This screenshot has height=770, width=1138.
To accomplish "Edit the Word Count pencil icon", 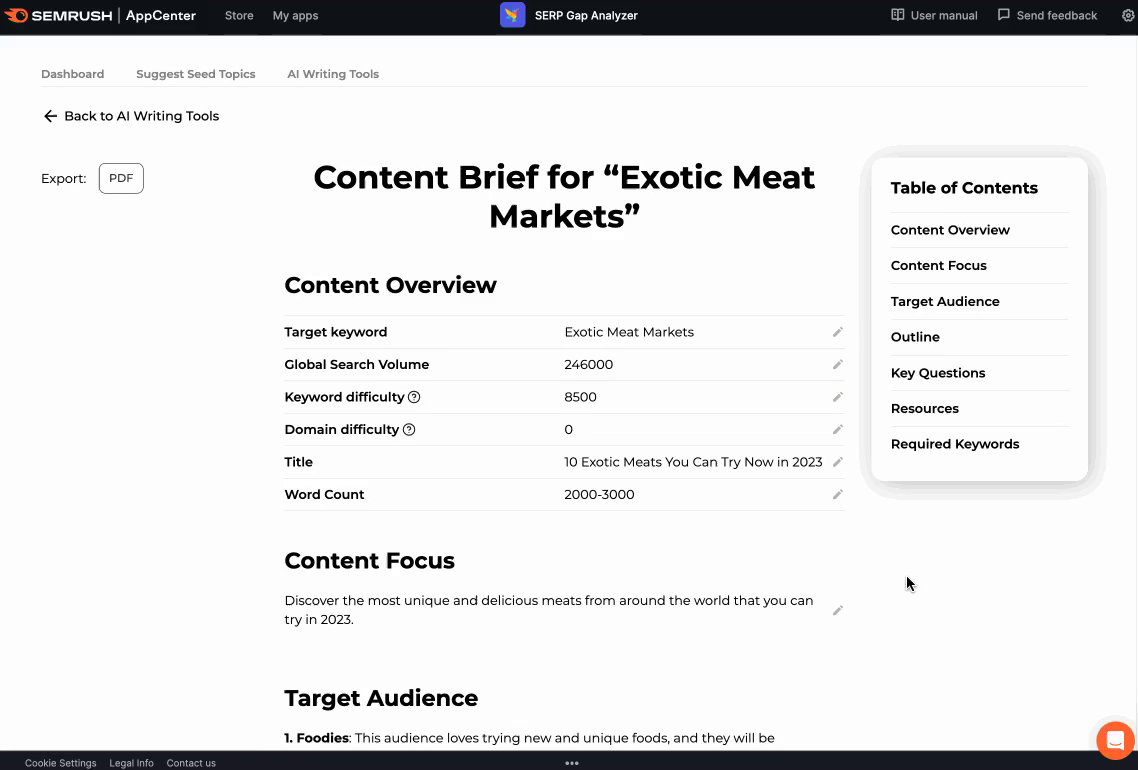I will (x=838, y=494).
